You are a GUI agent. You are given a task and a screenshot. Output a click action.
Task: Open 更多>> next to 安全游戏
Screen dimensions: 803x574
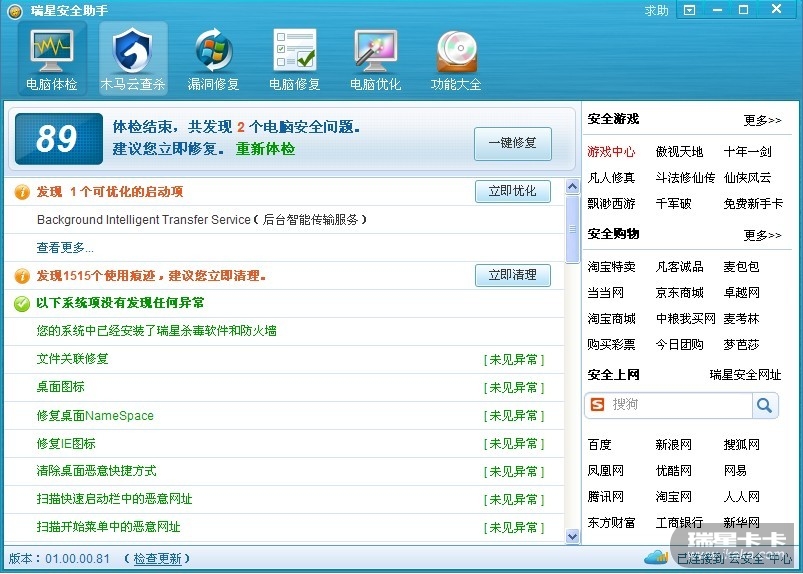click(x=763, y=120)
